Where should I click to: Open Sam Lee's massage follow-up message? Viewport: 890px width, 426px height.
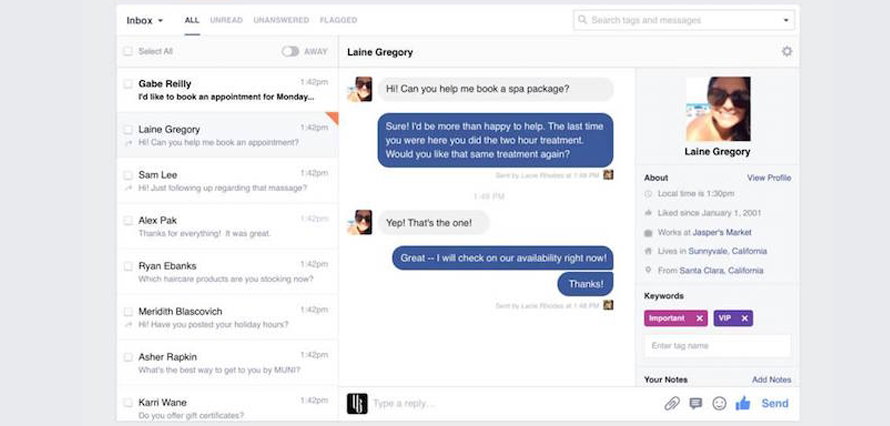click(x=228, y=181)
